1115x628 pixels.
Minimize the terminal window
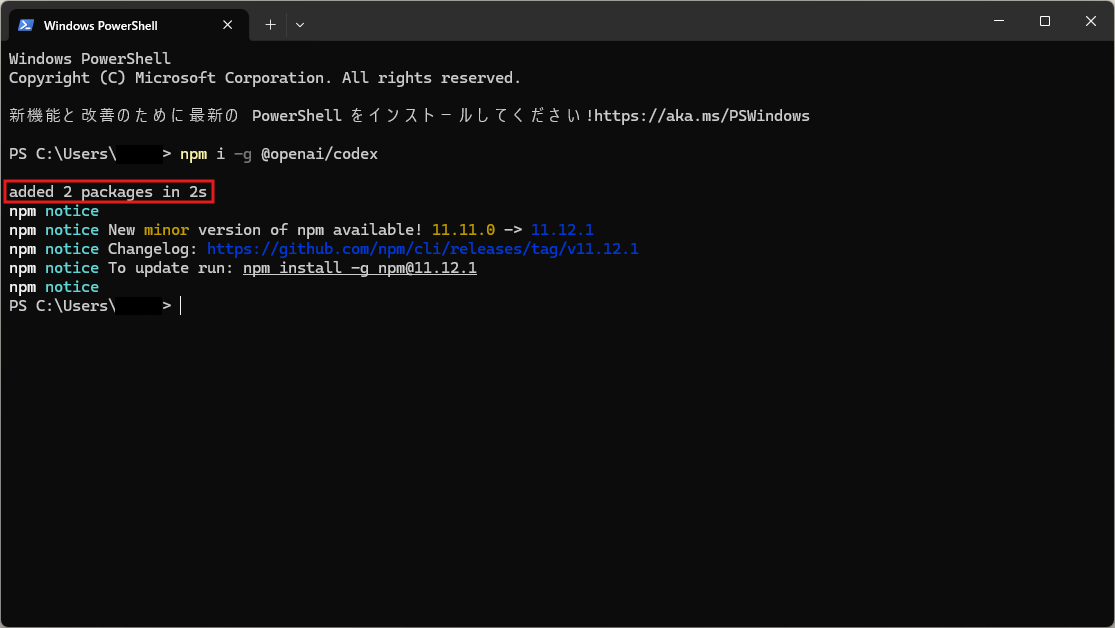998,21
